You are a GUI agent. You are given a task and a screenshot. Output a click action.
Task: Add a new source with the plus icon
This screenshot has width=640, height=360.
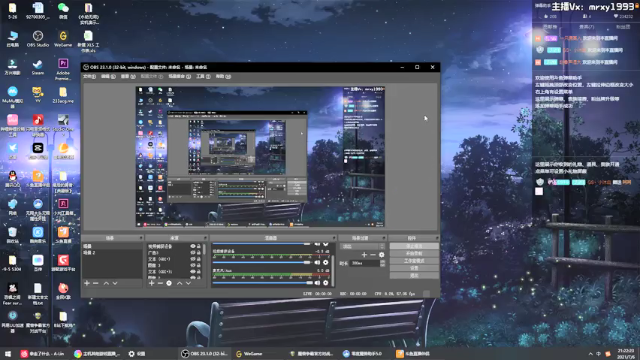[x=151, y=283]
